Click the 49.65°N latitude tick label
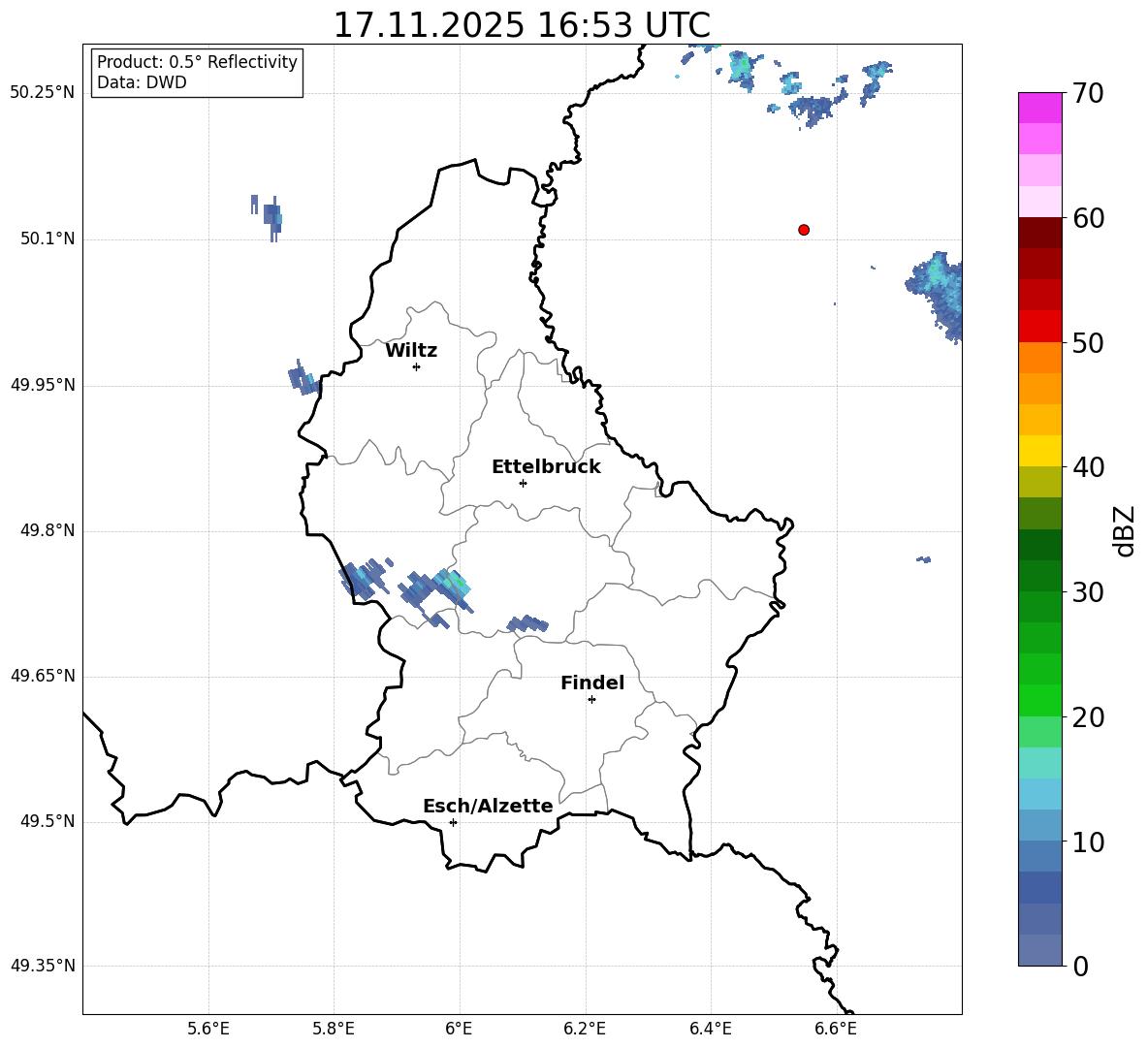This screenshot has height=1048, width=1148. (x=42, y=676)
